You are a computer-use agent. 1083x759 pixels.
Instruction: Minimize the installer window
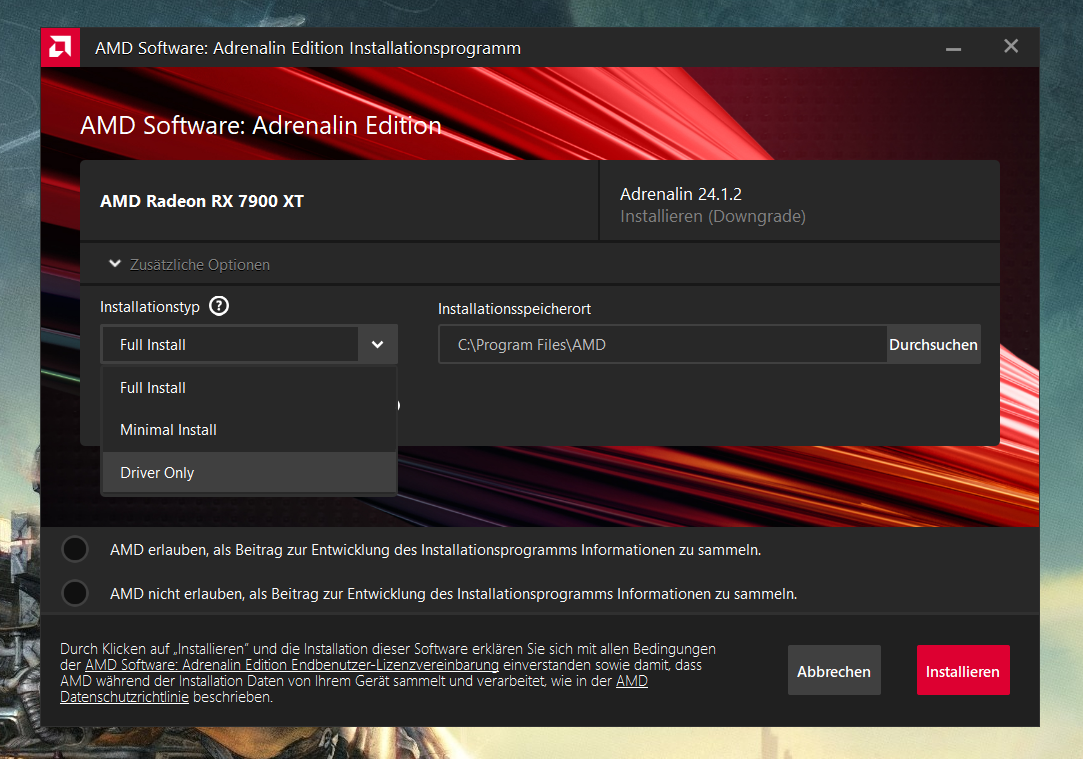coord(953,46)
